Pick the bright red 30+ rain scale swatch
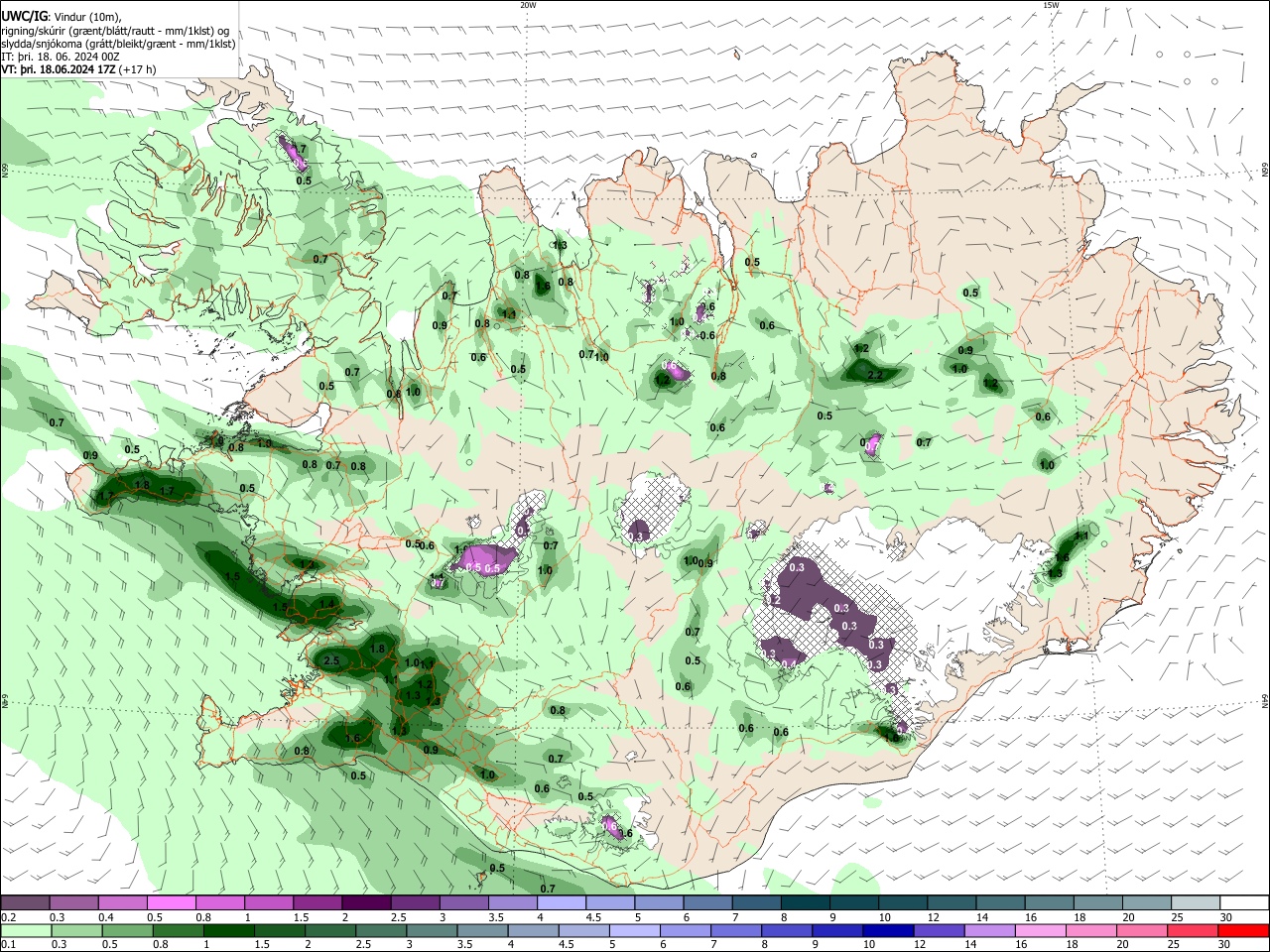 (1244, 930)
